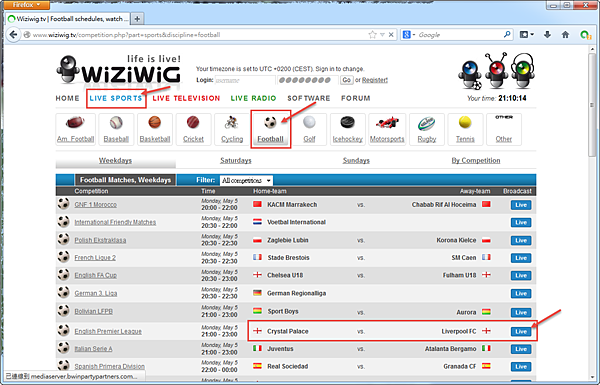Click the search magnifier in Google box

pos(507,34)
